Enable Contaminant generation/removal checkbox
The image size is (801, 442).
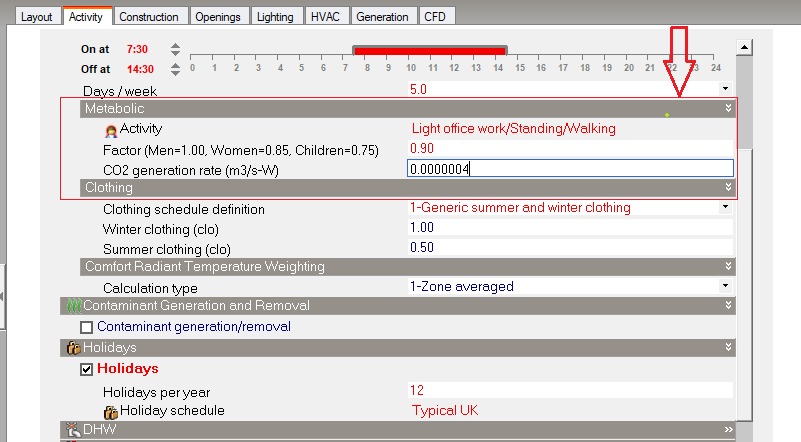click(x=86, y=327)
